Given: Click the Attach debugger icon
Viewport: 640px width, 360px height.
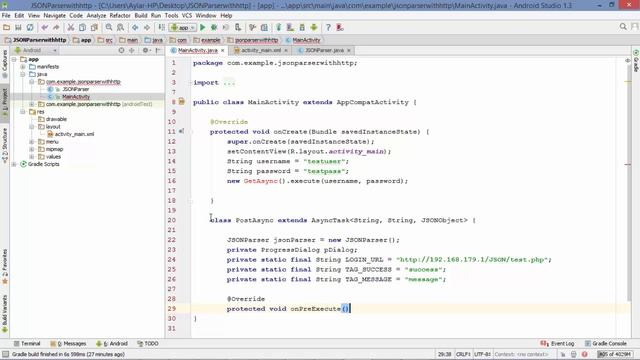Looking at the screenshot, I should [x=238, y=27].
